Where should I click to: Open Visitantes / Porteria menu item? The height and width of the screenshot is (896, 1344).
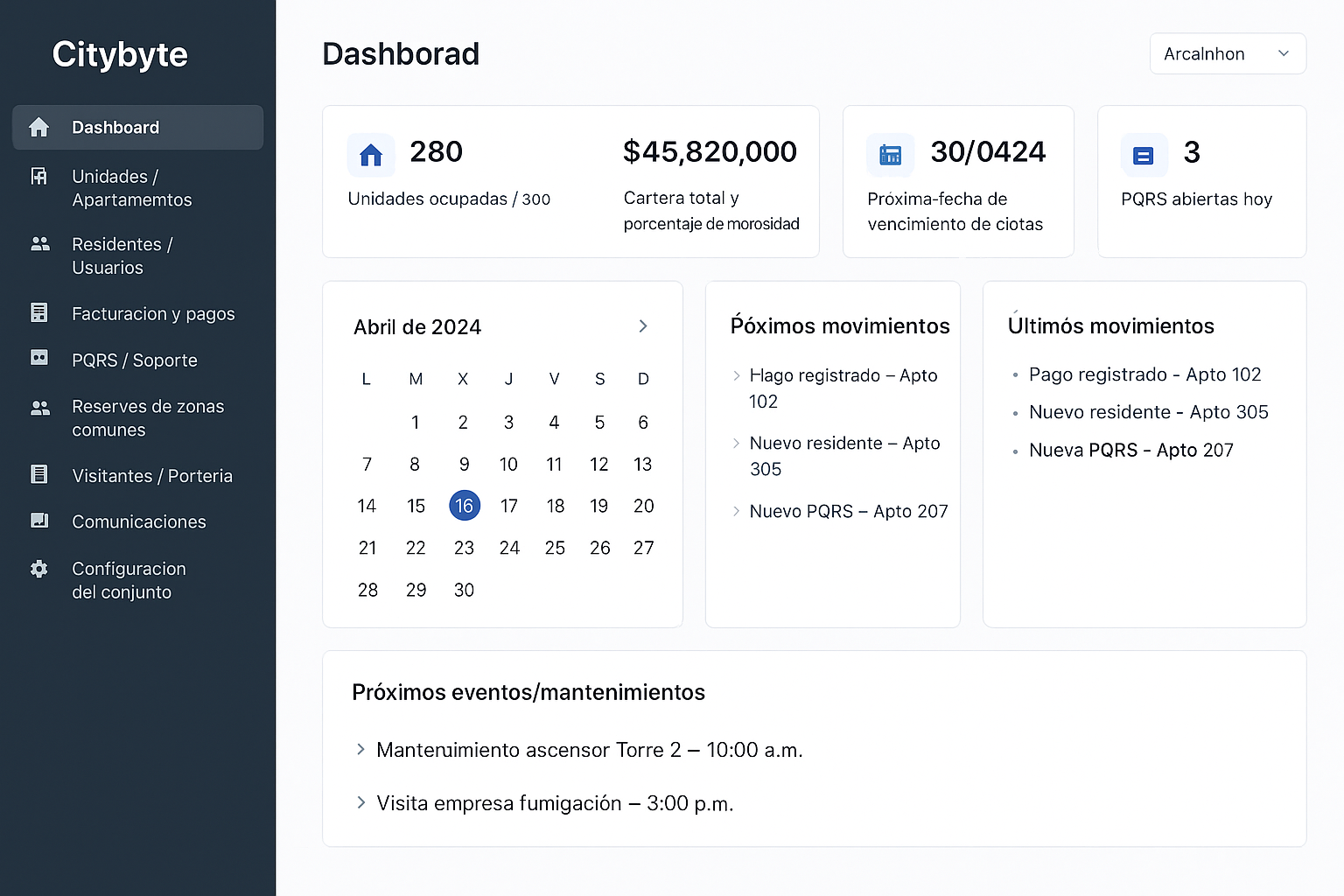151,476
